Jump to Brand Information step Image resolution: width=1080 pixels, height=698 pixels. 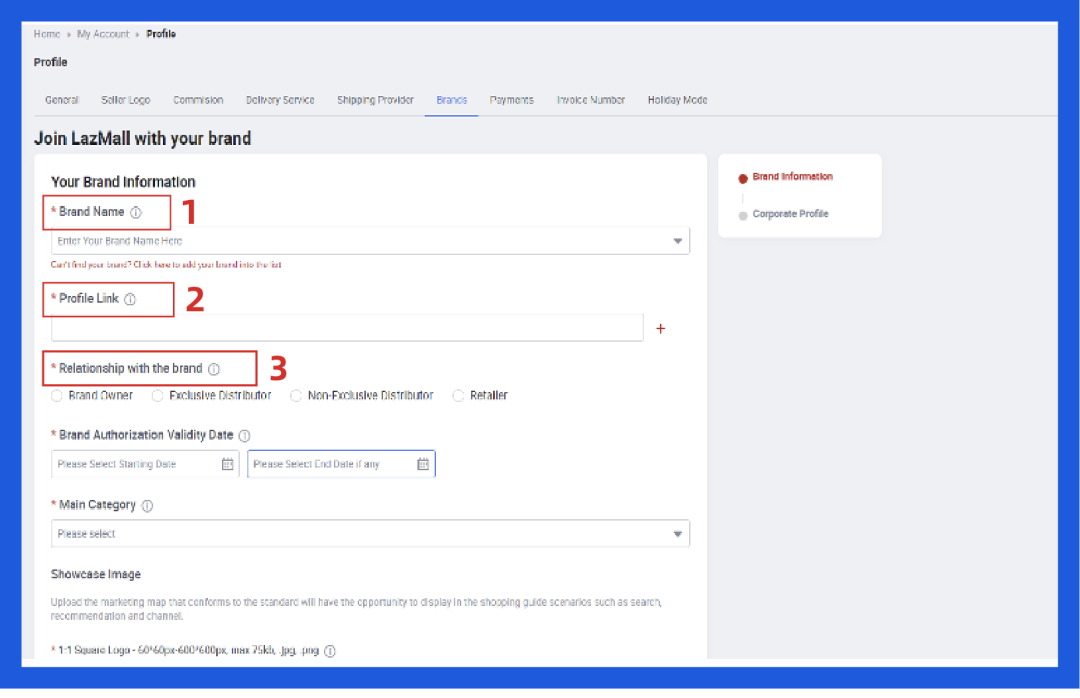click(x=792, y=177)
